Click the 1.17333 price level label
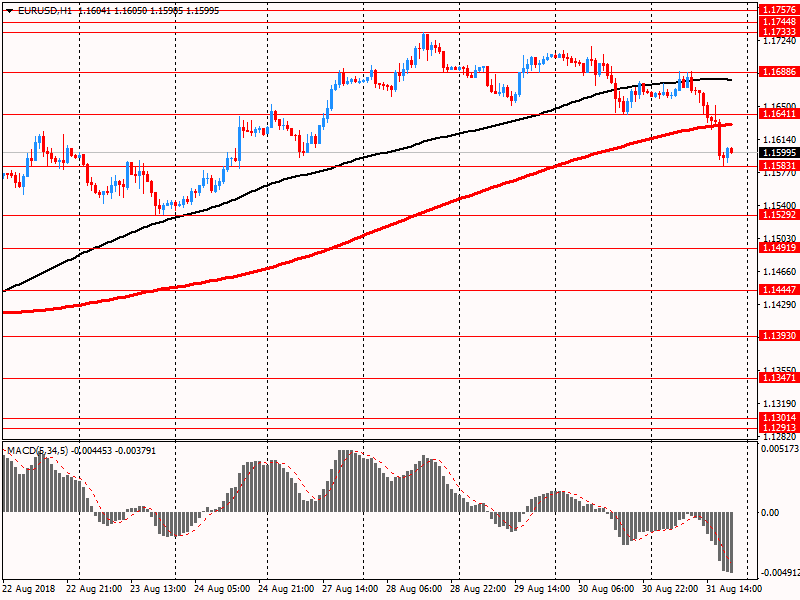 pyautogui.click(x=779, y=32)
